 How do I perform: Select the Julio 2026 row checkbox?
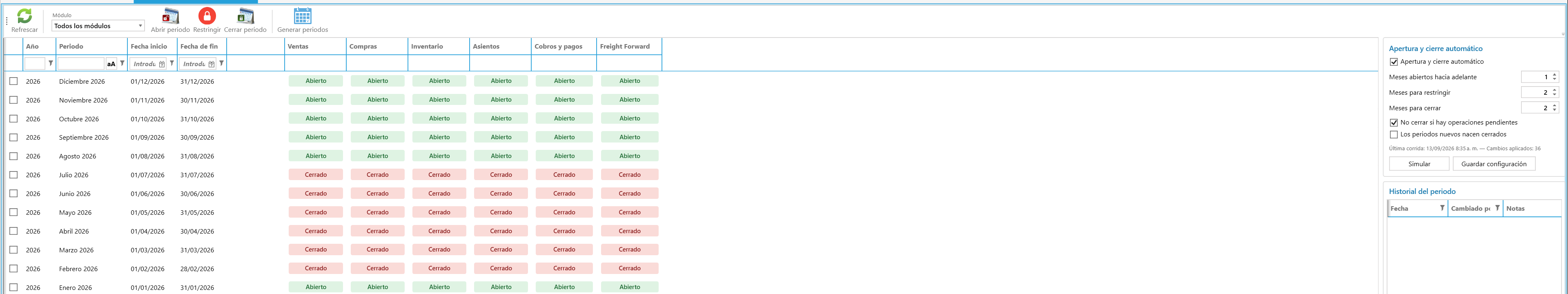[13, 175]
